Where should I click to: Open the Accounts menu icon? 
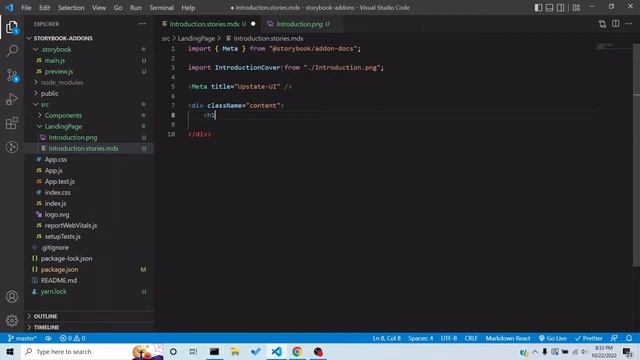pyautogui.click(x=12, y=297)
